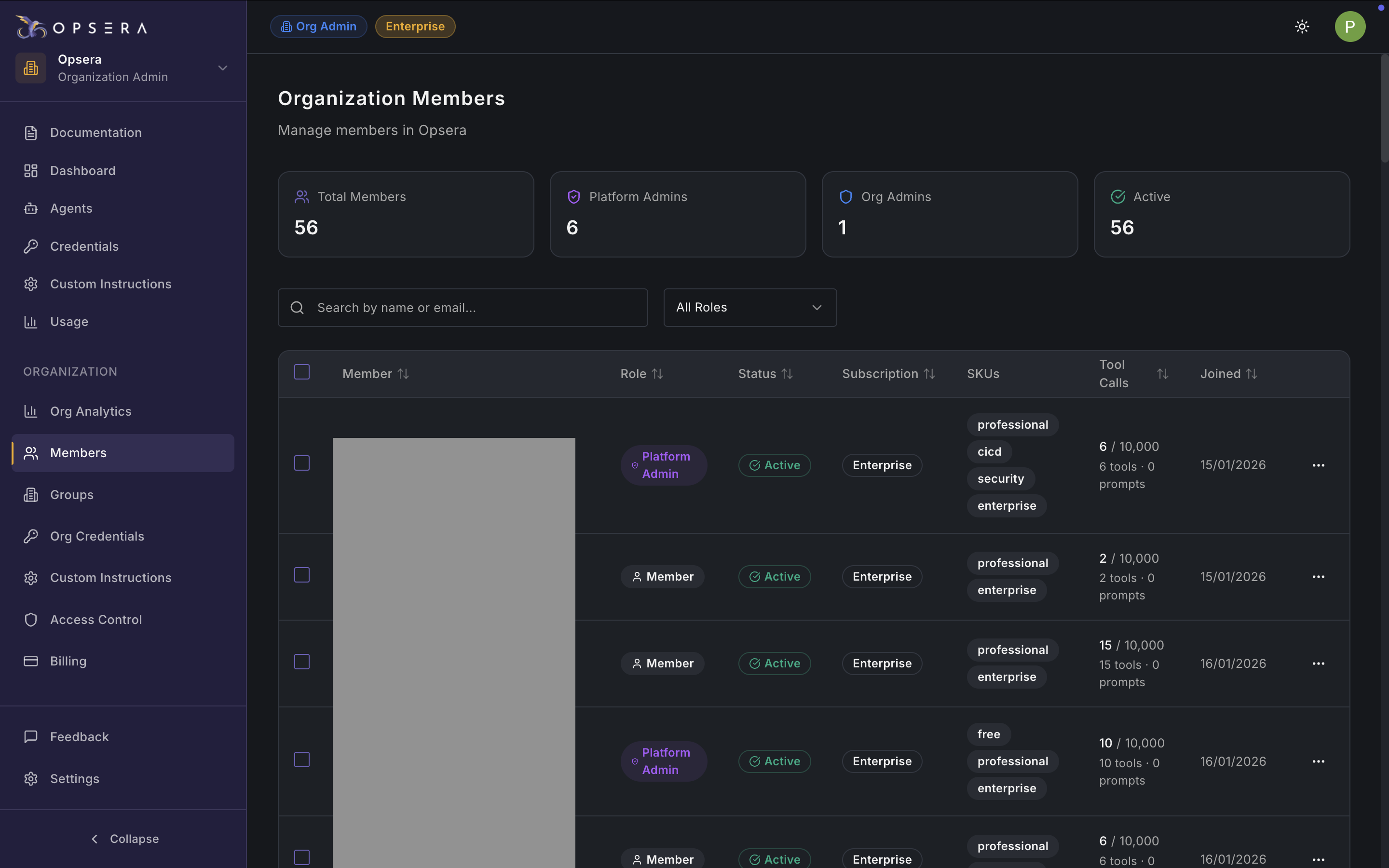The width and height of the screenshot is (1389, 868).
Task: Tick checkbox of second member row
Action: click(302, 575)
